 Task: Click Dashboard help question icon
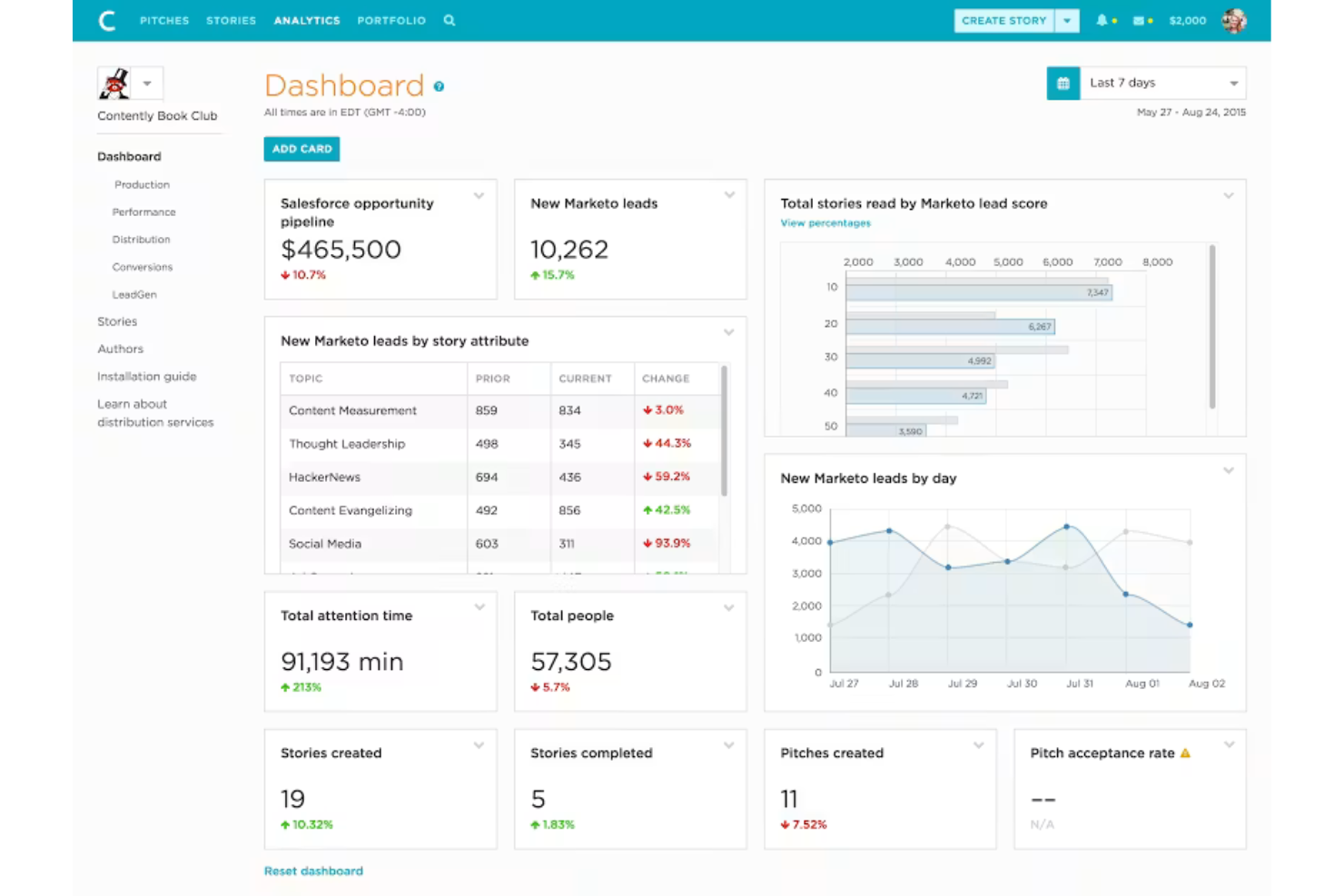coord(439,86)
